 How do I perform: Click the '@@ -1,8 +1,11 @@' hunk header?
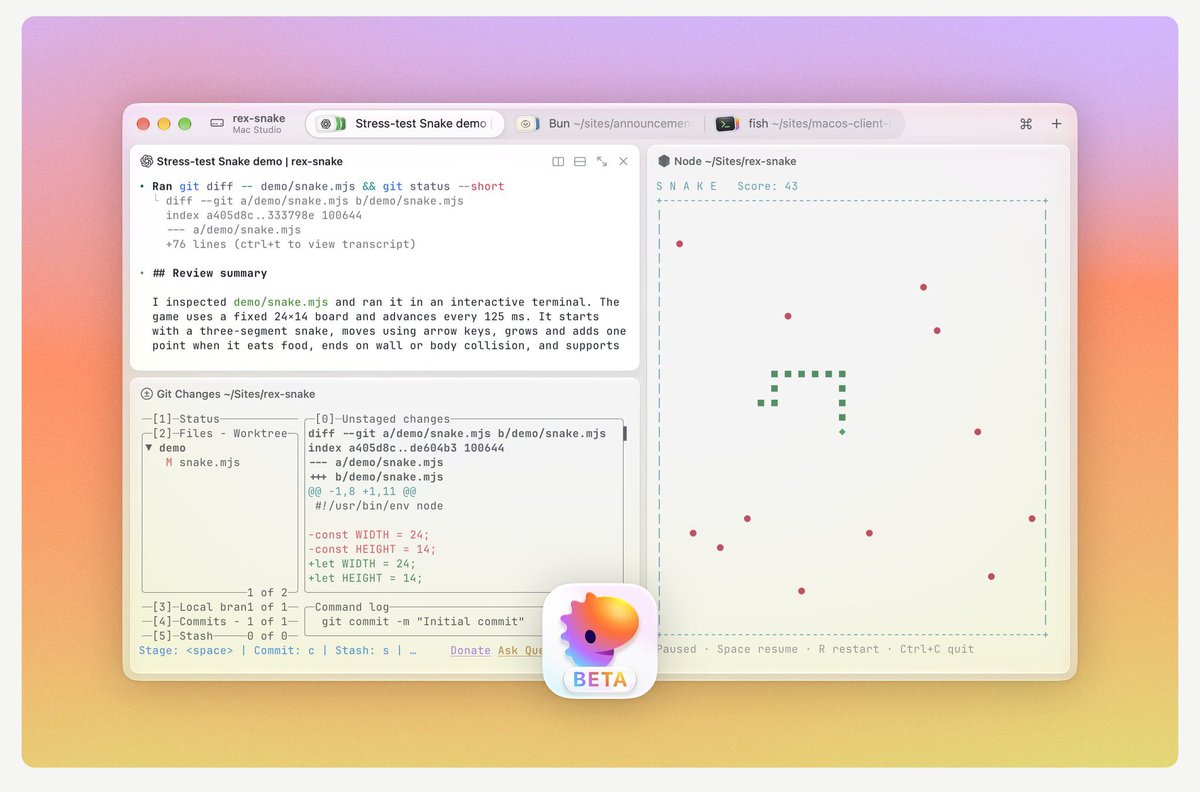tap(362, 491)
